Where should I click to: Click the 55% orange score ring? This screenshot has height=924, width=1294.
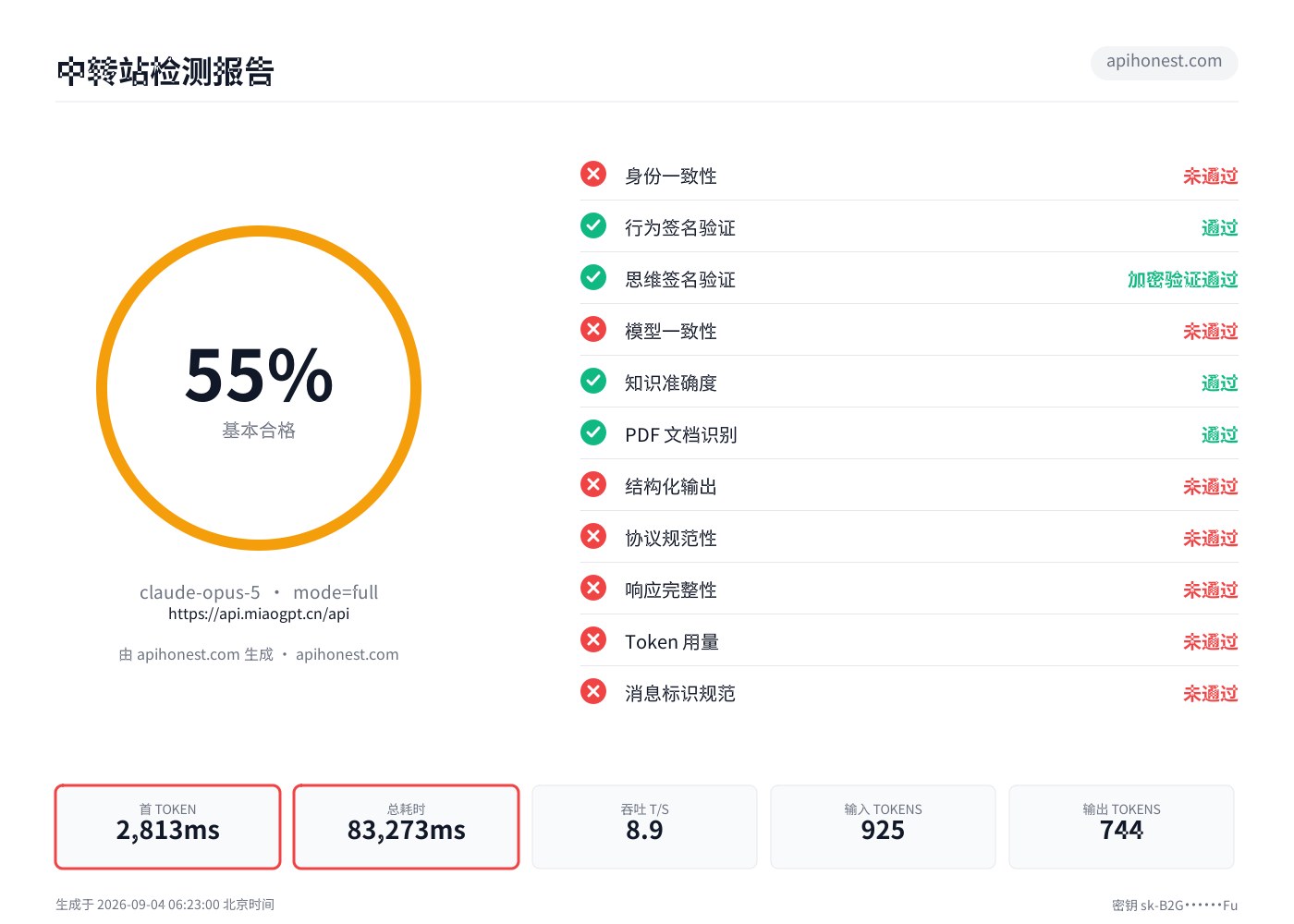coord(259,388)
